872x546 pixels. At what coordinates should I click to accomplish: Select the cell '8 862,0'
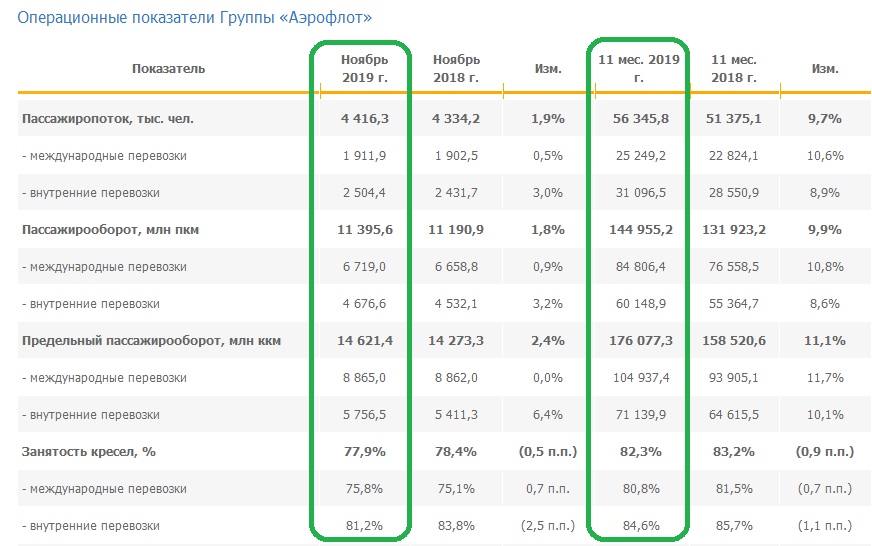[456, 378]
